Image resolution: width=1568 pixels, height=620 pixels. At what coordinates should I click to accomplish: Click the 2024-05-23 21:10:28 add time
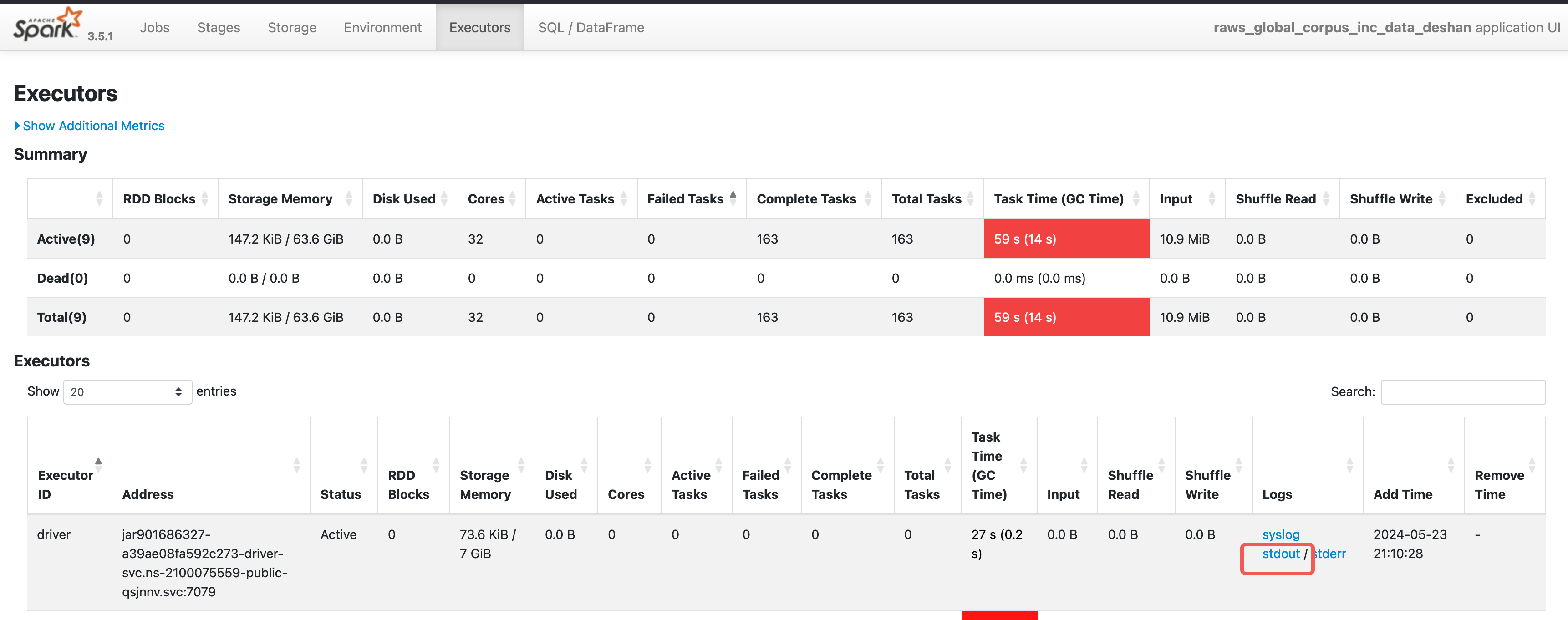point(1410,544)
